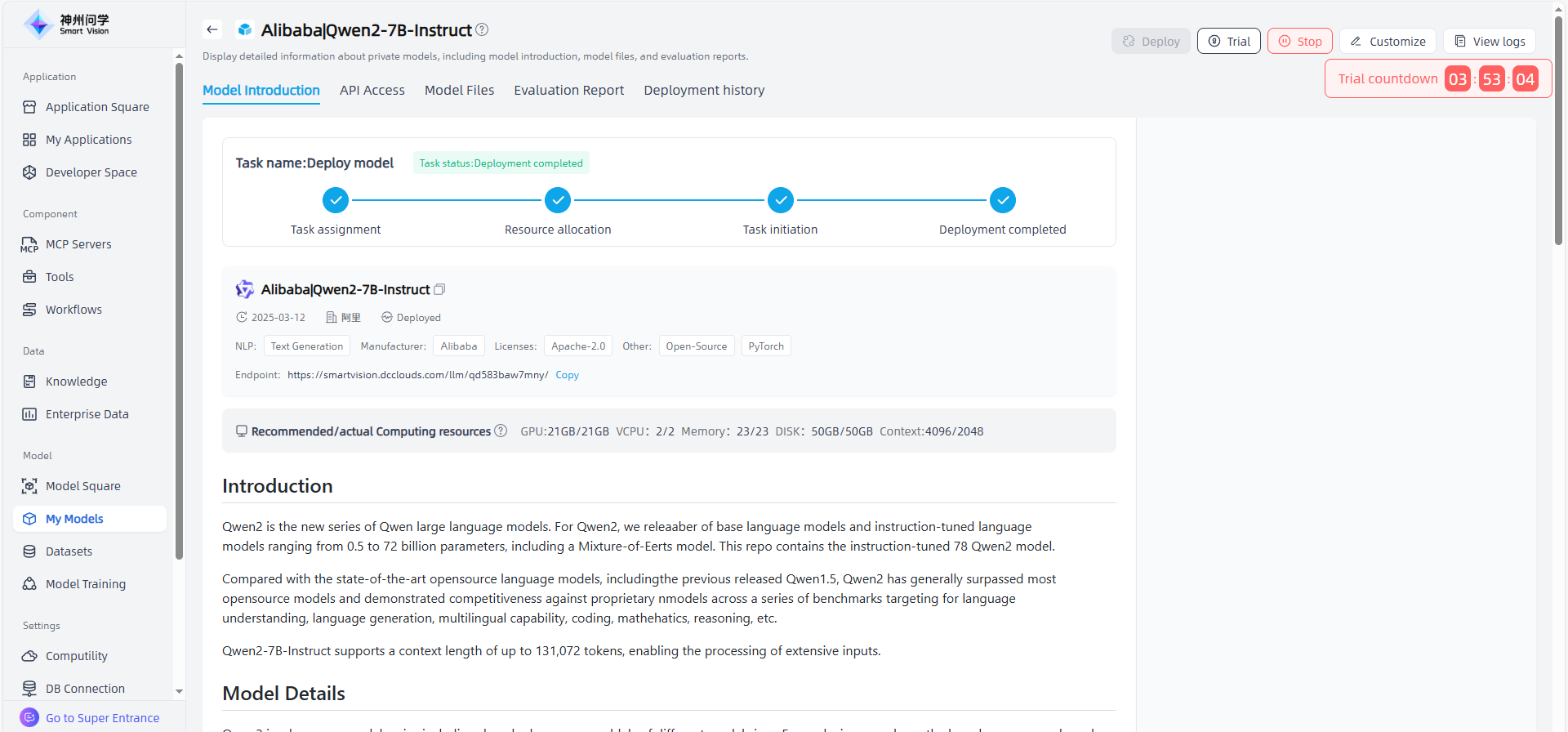Screen dimensions: 1568x732
Task: Select the Deployment history tab
Action: [x=704, y=90]
